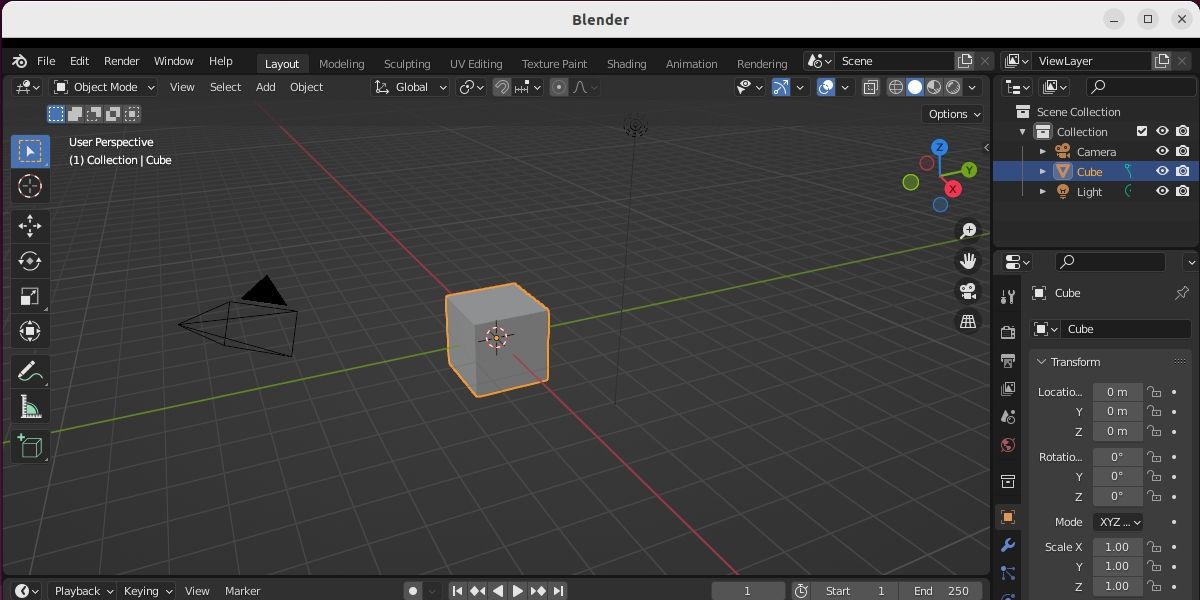This screenshot has height=600, width=1200.
Task: Toggle camera view with sidebar camera icon
Action: 967,291
